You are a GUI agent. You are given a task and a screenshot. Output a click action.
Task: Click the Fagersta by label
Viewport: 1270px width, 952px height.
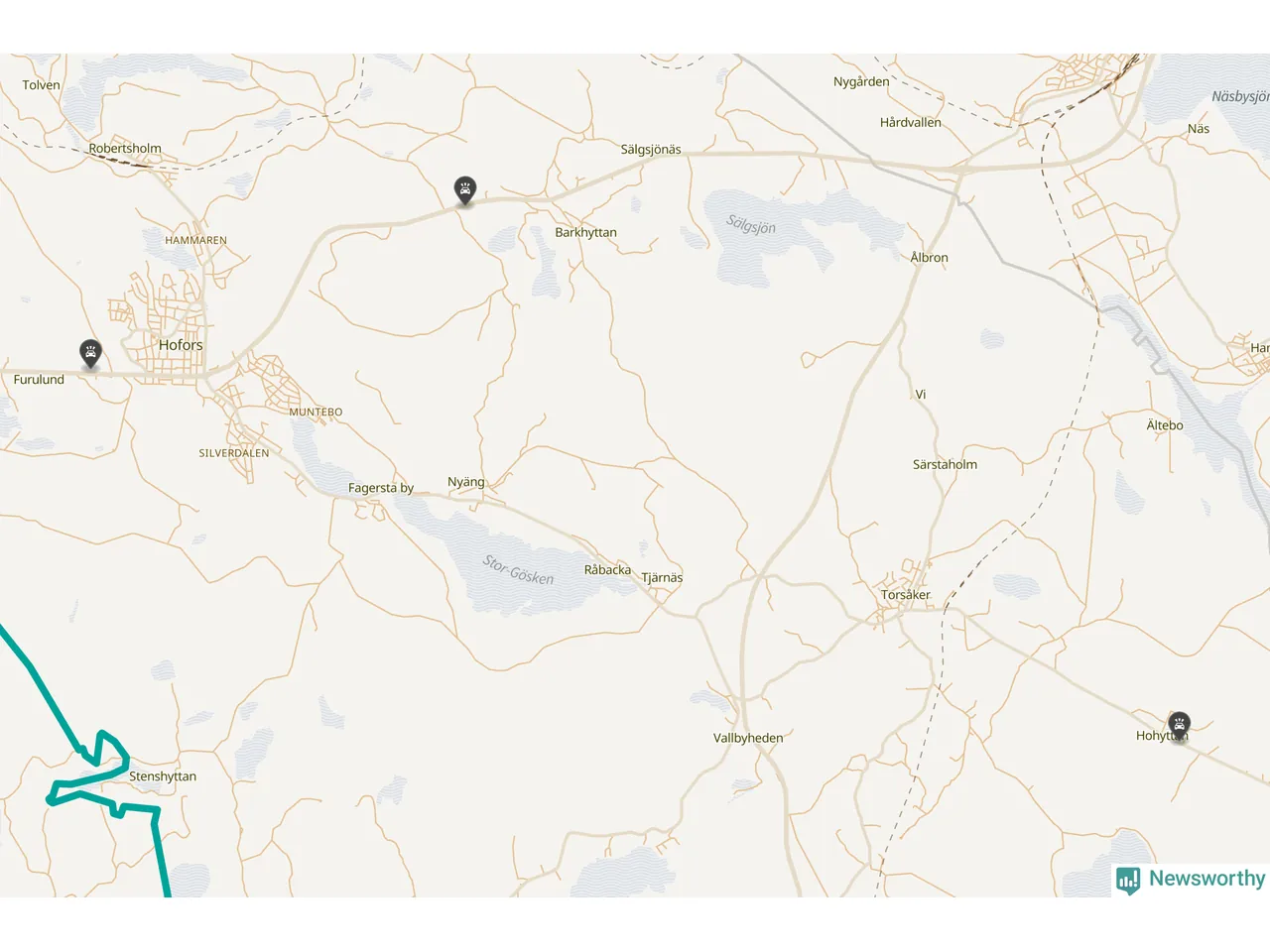tap(381, 488)
